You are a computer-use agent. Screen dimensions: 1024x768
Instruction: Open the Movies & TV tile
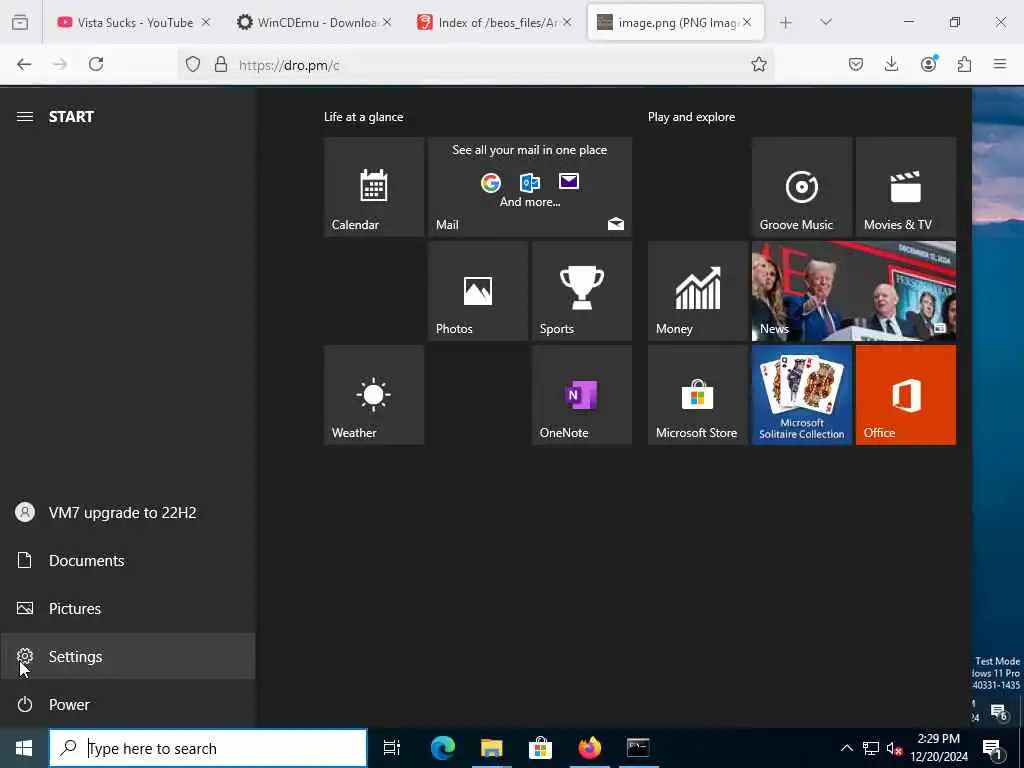906,187
